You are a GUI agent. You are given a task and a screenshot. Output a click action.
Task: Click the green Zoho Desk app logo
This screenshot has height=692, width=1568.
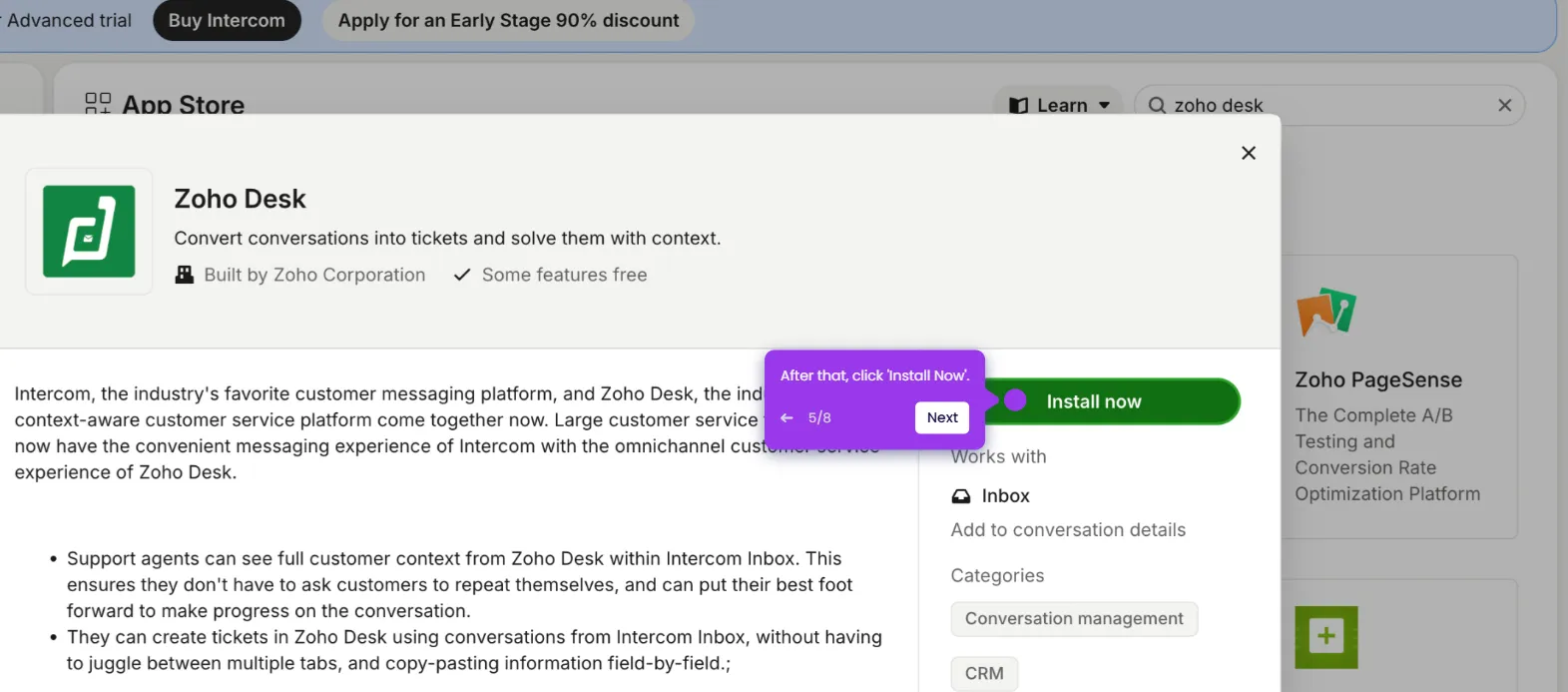coord(89,231)
